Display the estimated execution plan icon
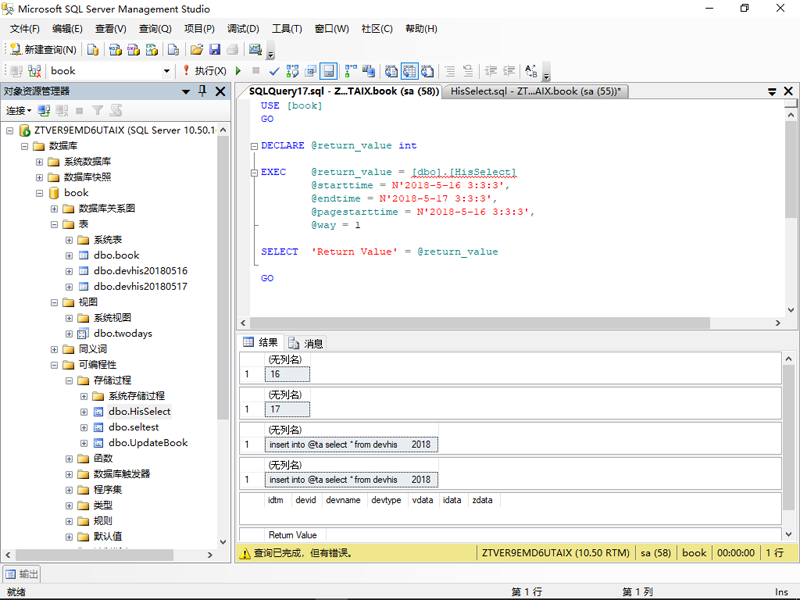 tap(292, 71)
